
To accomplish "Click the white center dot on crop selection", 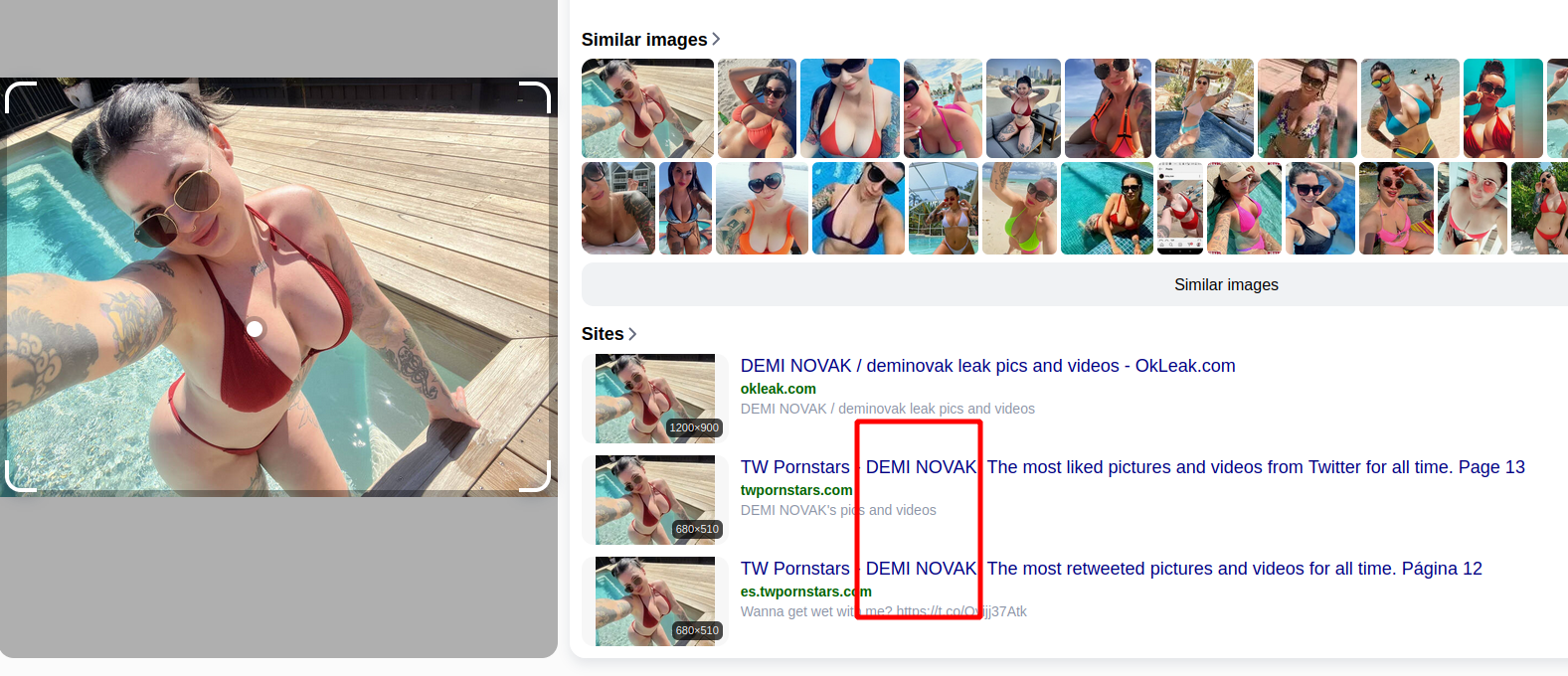I will pos(255,329).
